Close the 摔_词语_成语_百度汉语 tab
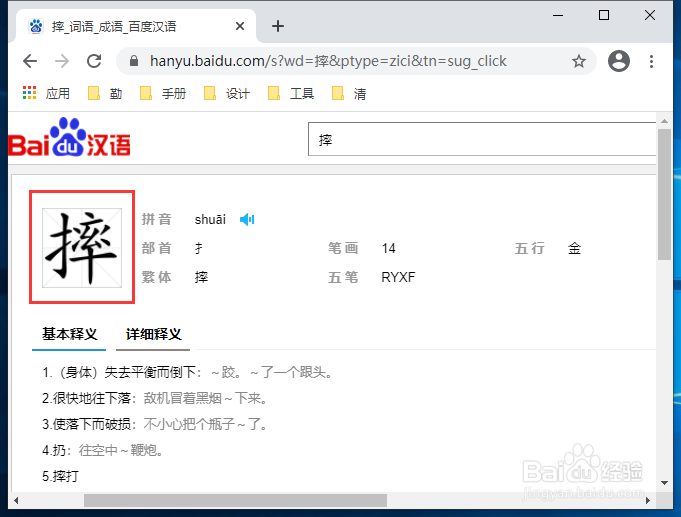The image size is (681, 517). (240, 27)
